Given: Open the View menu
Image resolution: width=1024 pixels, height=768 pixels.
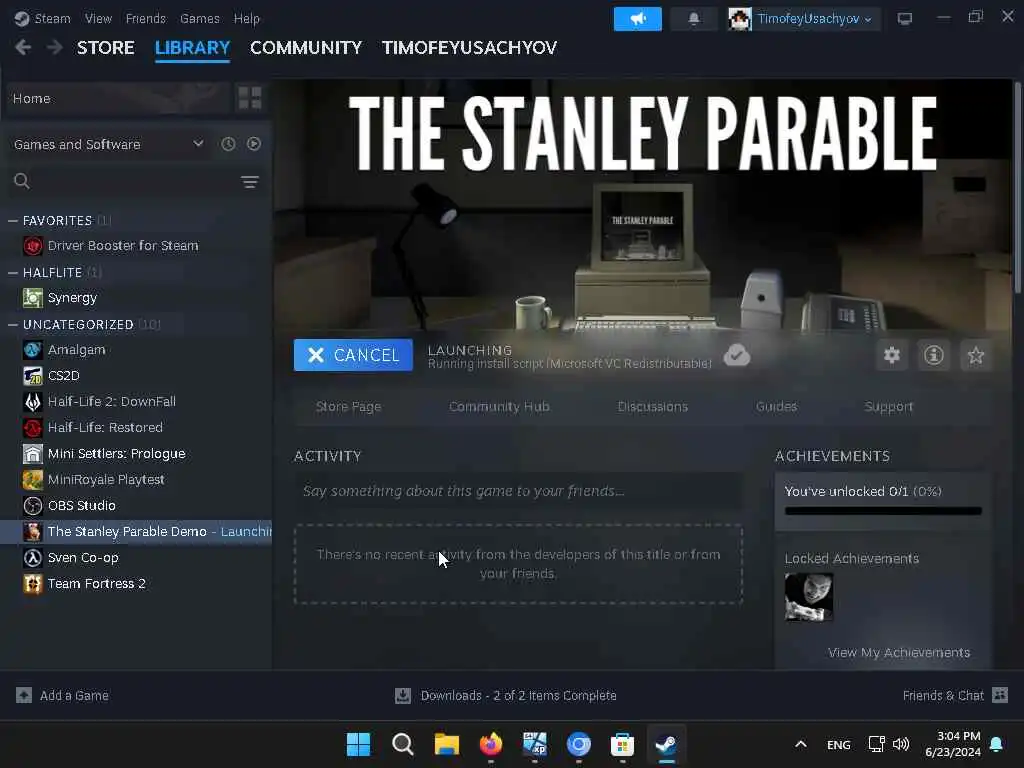Looking at the screenshot, I should (x=98, y=19).
